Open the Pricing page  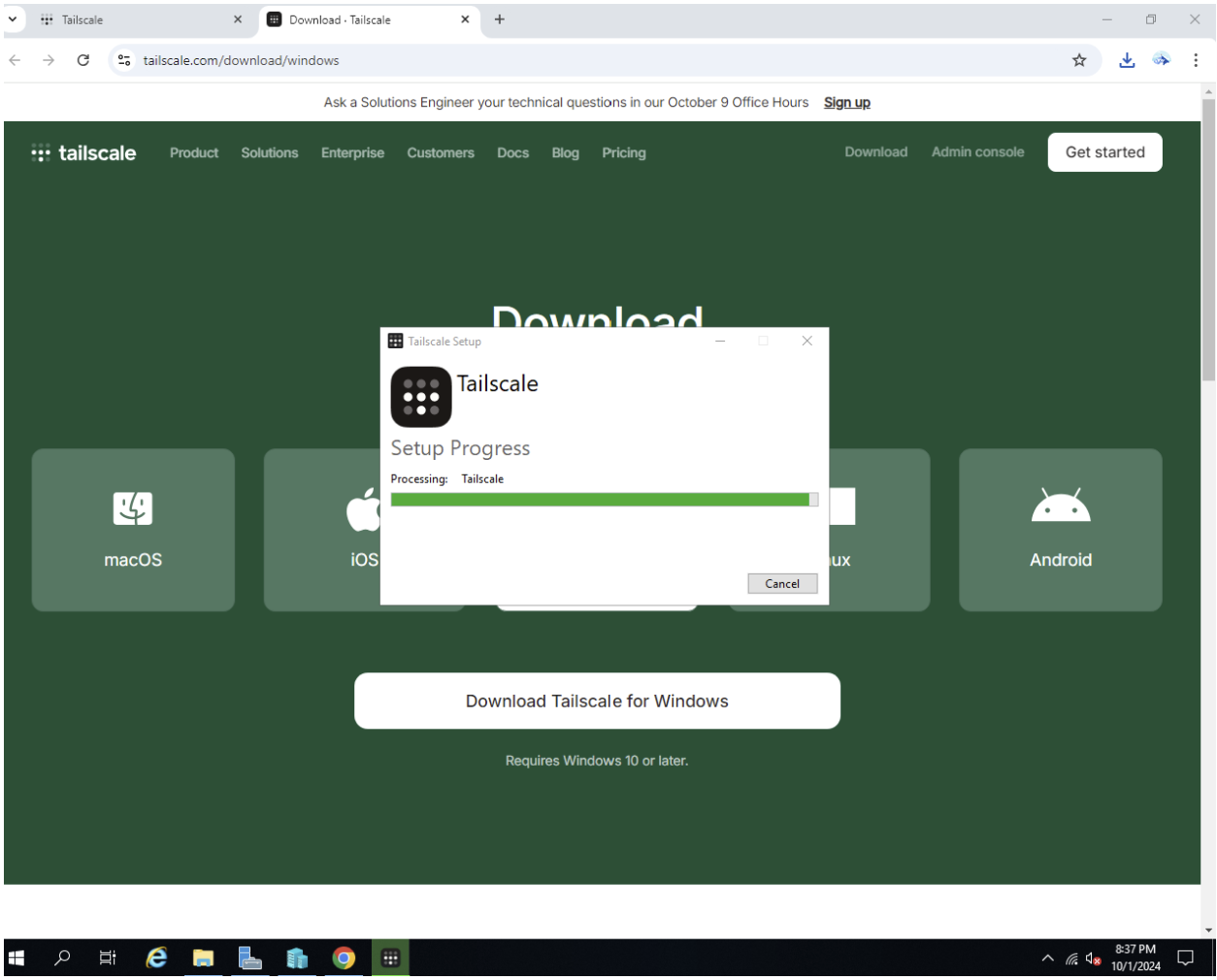[x=624, y=152]
